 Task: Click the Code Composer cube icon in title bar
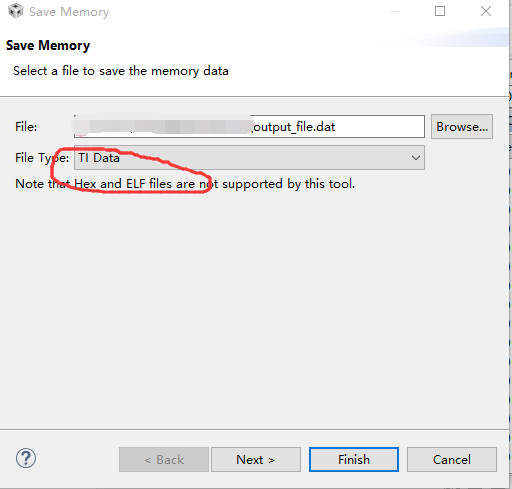click(x=15, y=11)
